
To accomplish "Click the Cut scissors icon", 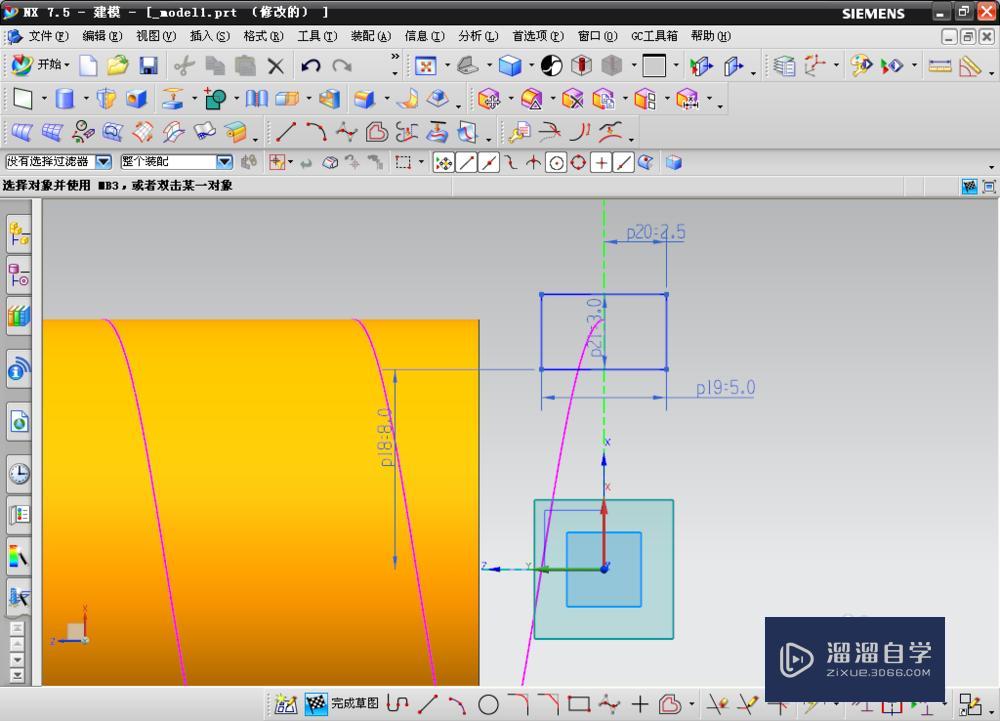I will pos(184,65).
